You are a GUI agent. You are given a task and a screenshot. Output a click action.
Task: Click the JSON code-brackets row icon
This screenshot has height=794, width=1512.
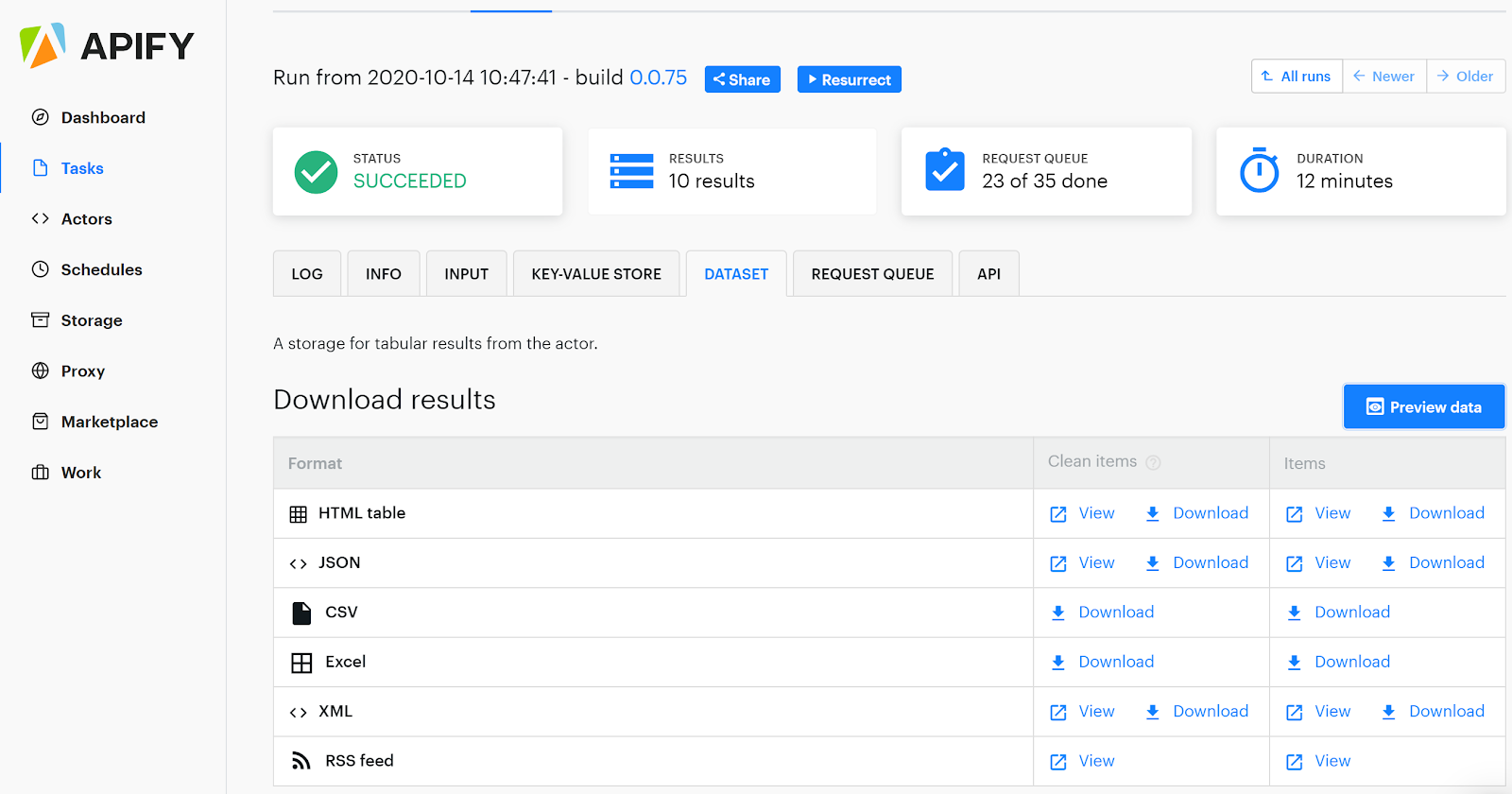point(299,563)
